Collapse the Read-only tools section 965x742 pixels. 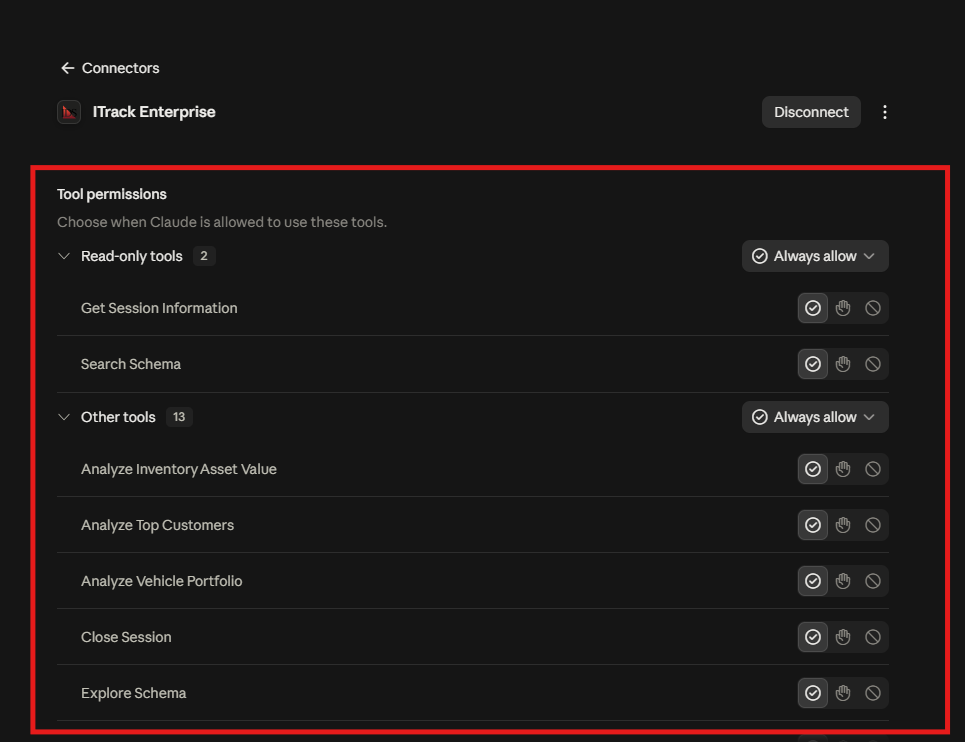(64, 256)
